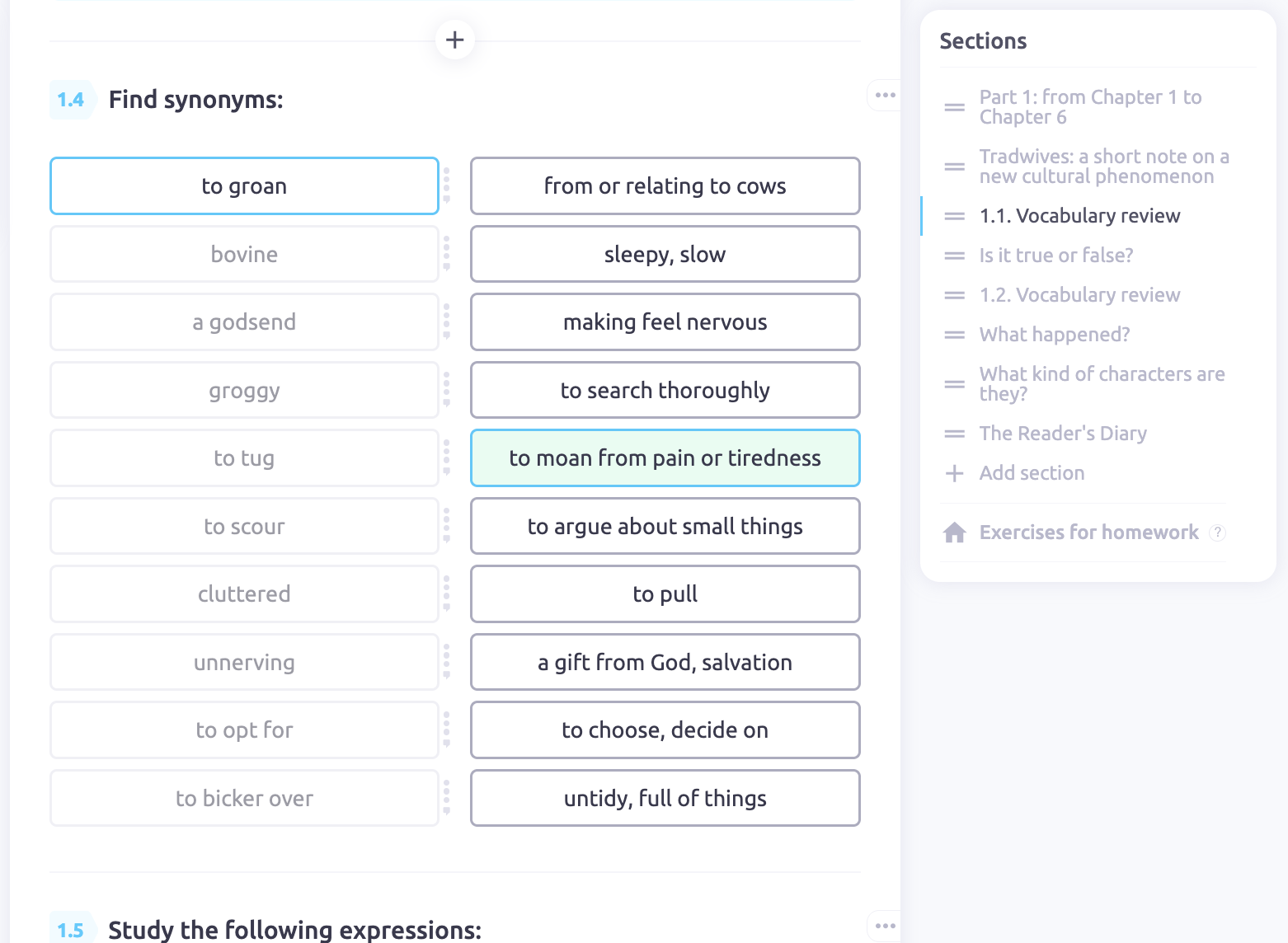Click the Add section link
1288x943 pixels.
point(1032,473)
